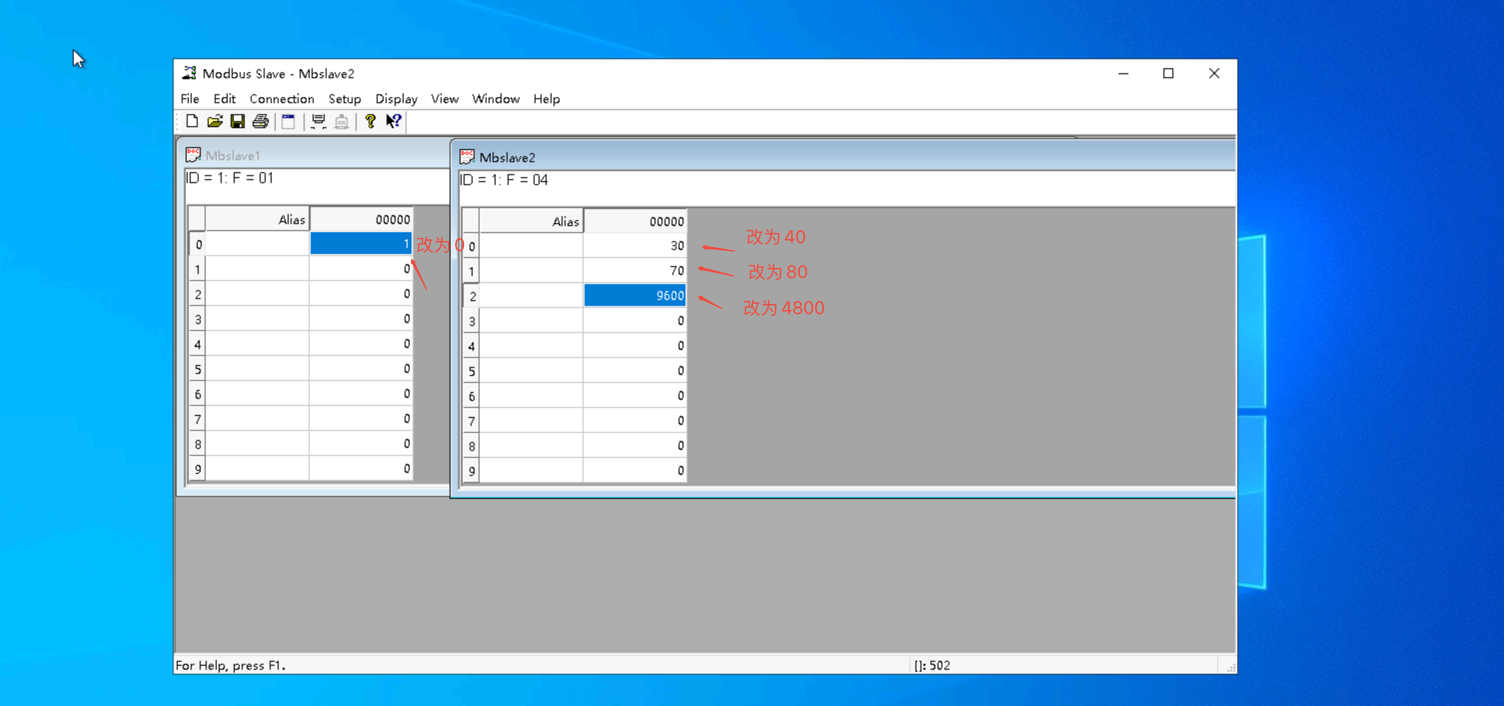Select Mbslave2 value 70 cell
The image size is (1504, 706).
click(635, 271)
